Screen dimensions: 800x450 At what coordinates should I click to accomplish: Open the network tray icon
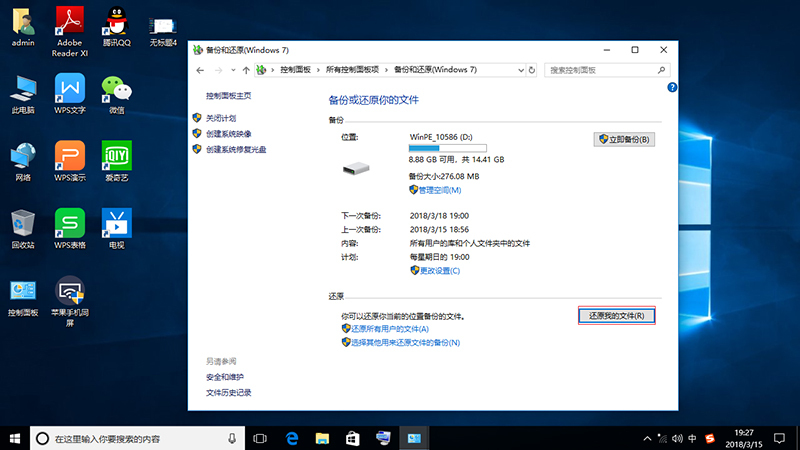click(x=662, y=438)
